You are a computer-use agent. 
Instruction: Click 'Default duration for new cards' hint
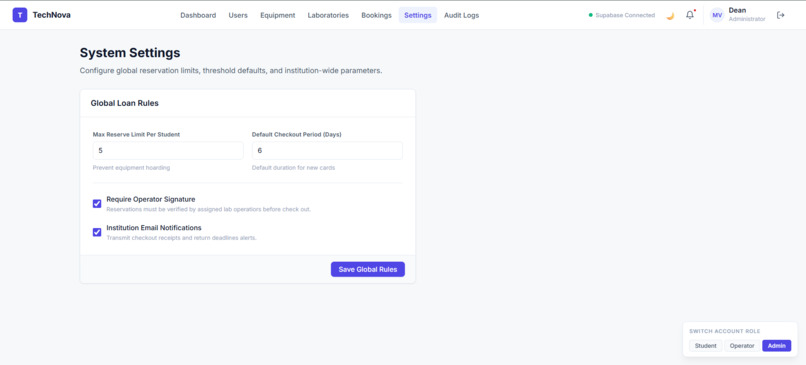coord(294,168)
